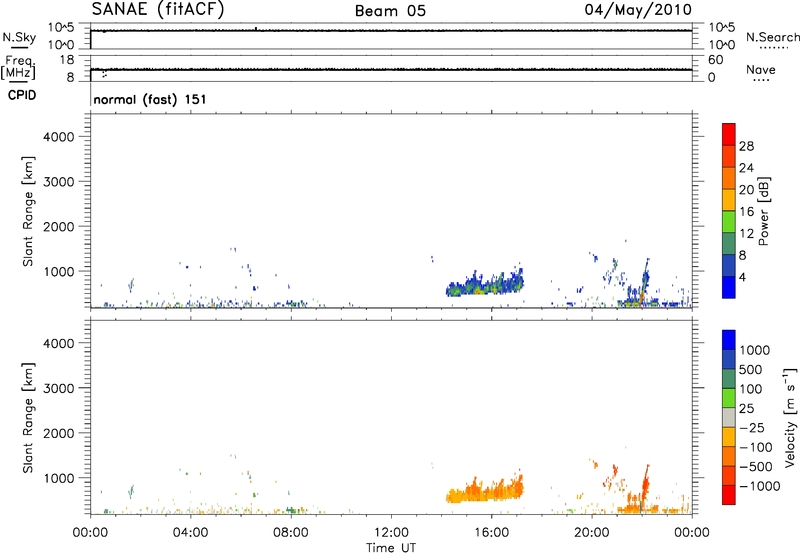Pick the red top segment of Power colorbar
This screenshot has width=800, height=554.
point(729,135)
